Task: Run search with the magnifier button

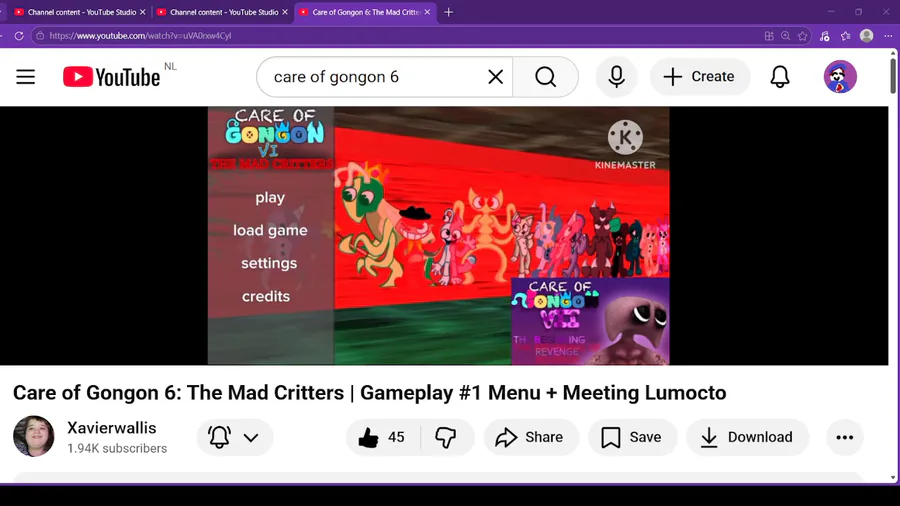Action: [x=545, y=77]
